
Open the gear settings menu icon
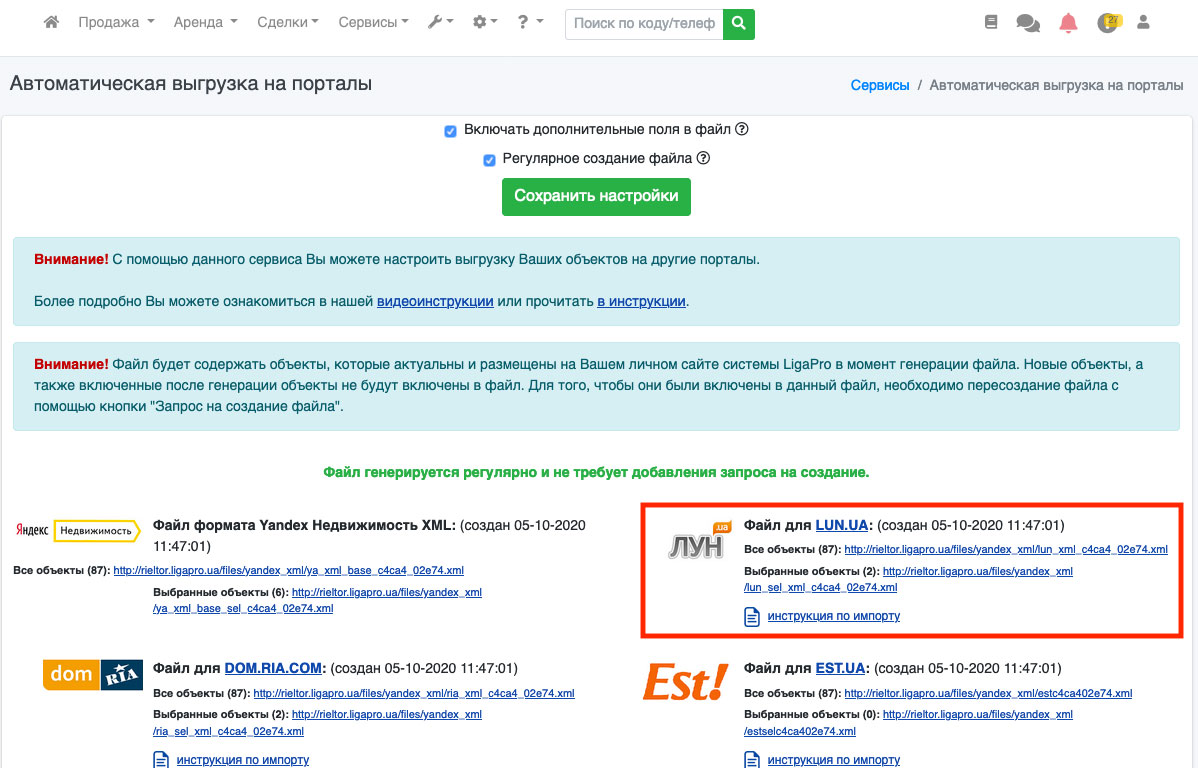(x=485, y=22)
